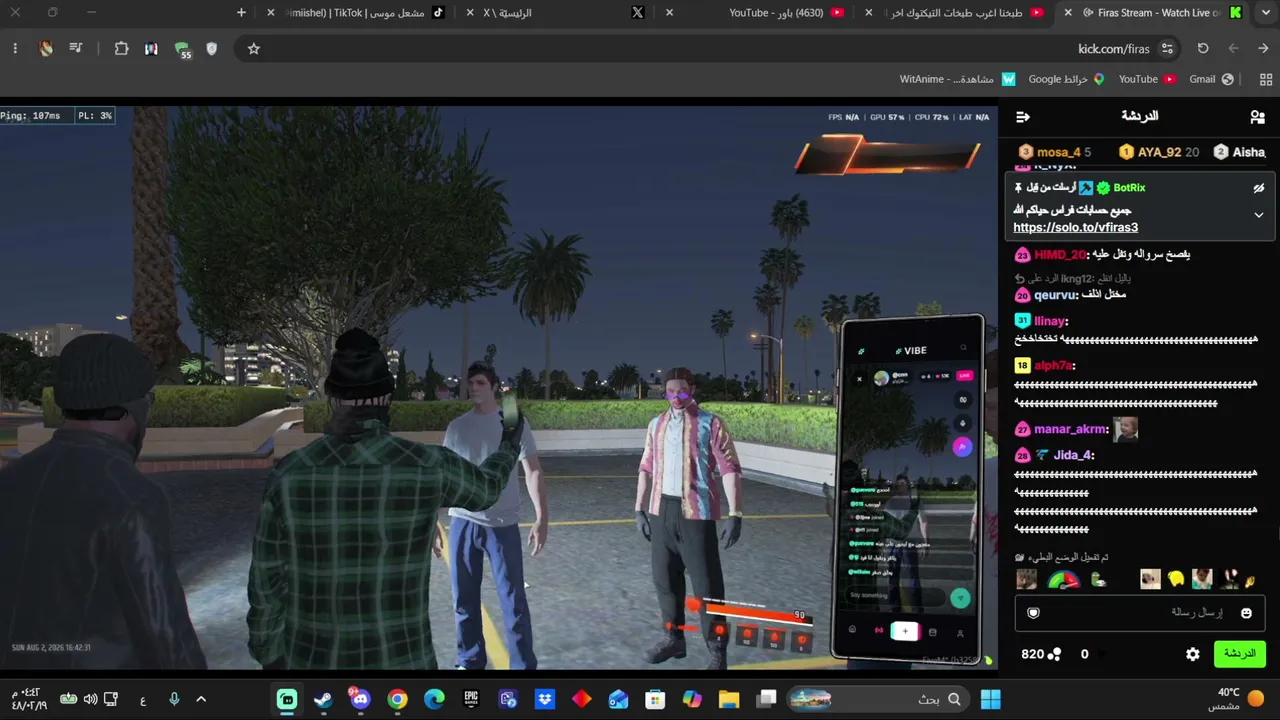1280x720 pixels.
Task: Open the bookmarks grid apps icon
Action: click(1266, 79)
